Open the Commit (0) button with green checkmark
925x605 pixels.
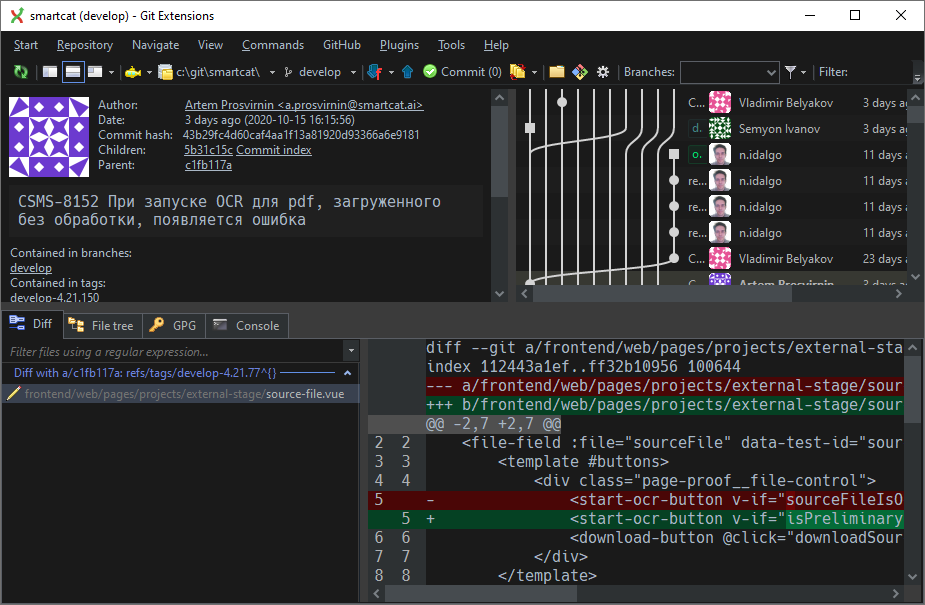(x=458, y=72)
